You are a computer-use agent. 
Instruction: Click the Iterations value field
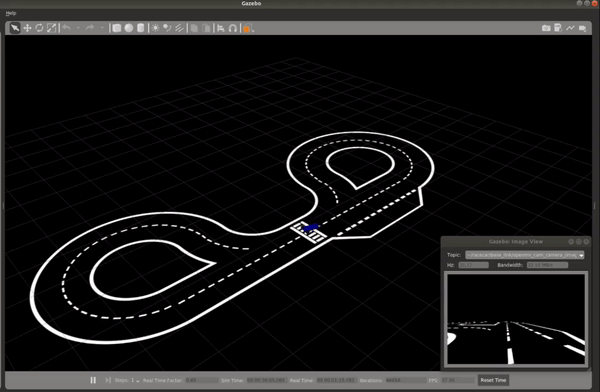[405, 380]
